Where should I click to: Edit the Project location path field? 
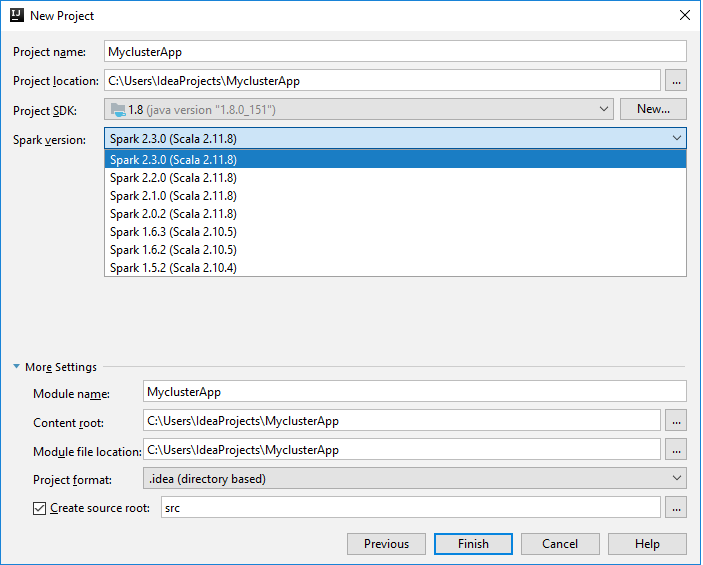382,81
